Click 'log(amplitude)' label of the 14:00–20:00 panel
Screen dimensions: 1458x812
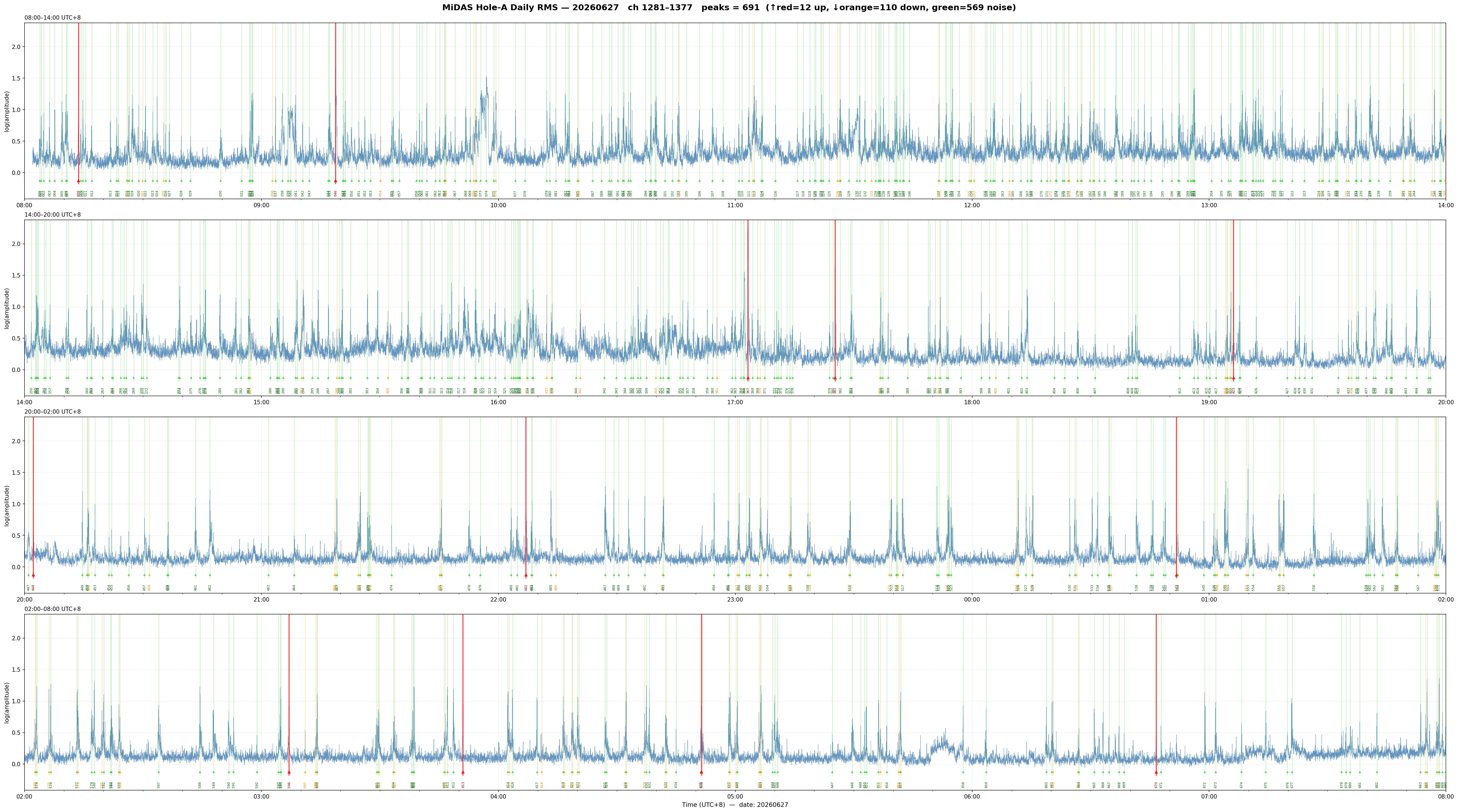(x=7, y=308)
